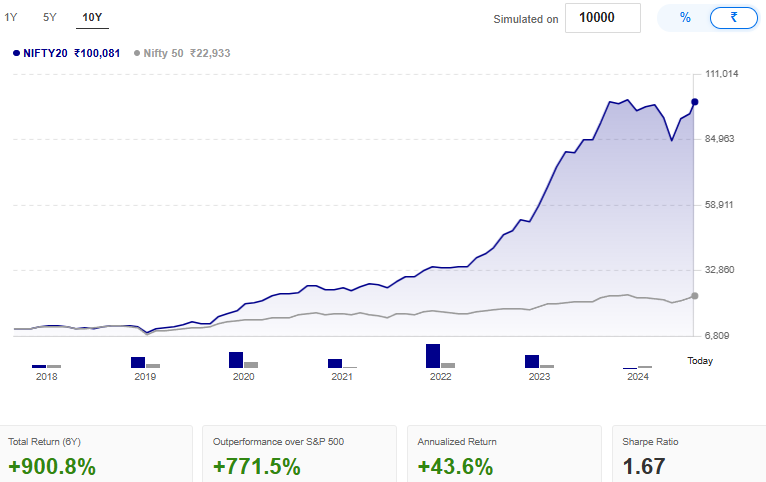Switch to the 1Y time range tab
766x482 pixels.
coord(11,18)
